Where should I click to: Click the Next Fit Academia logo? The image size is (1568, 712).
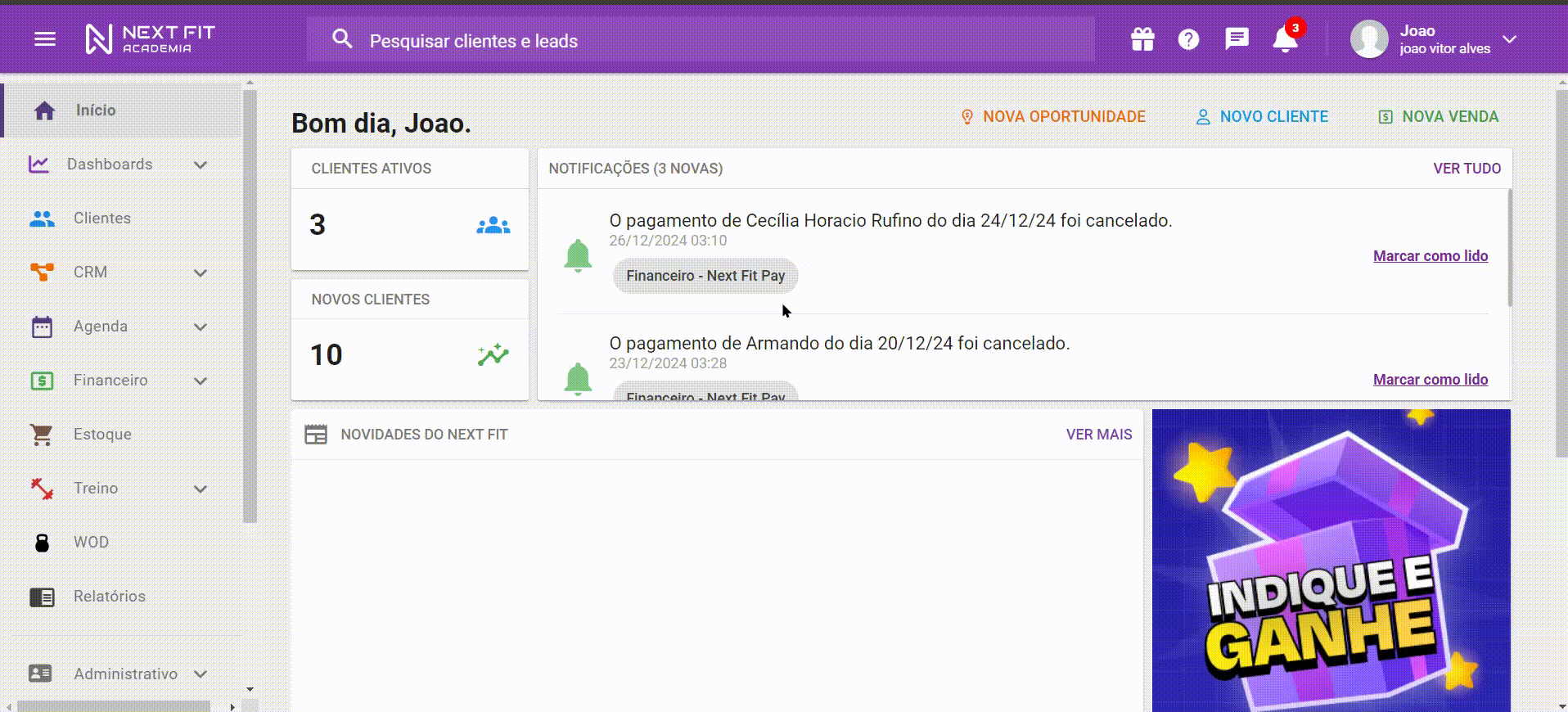click(x=150, y=38)
